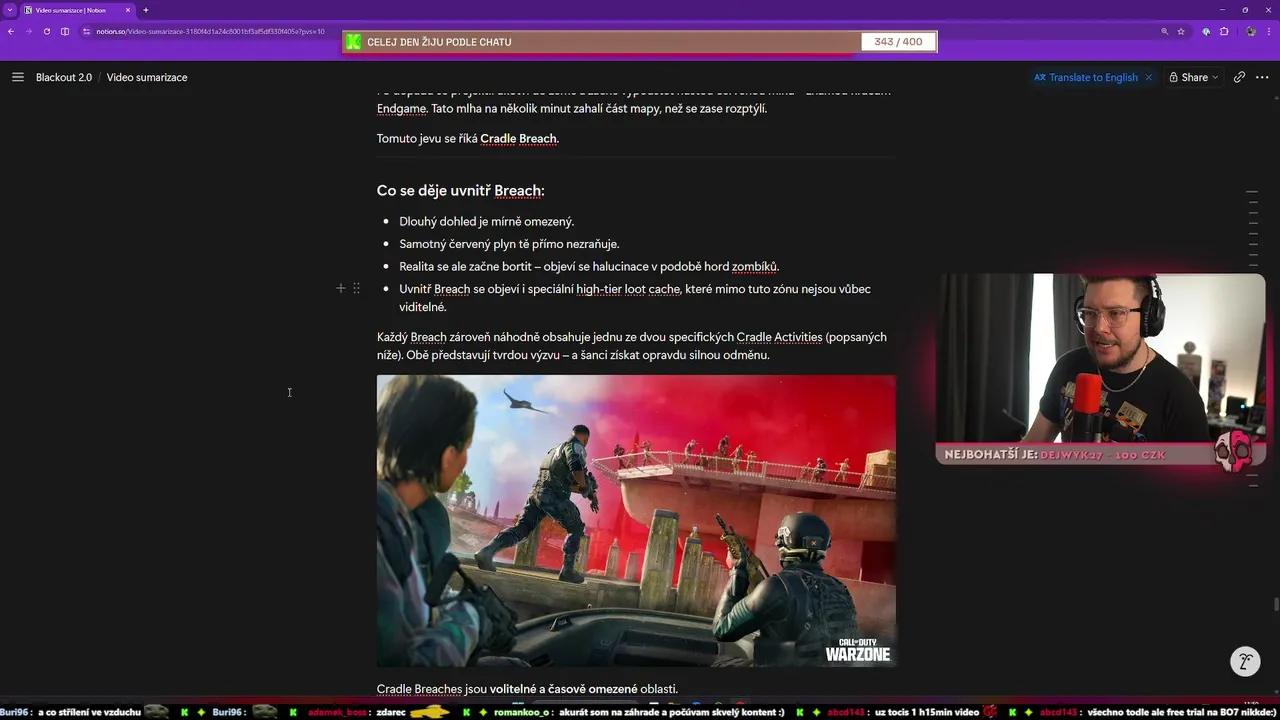Image resolution: width=1280 pixels, height=720 pixels.
Task: Open the Notion page more options menu
Action: pos(1262,77)
